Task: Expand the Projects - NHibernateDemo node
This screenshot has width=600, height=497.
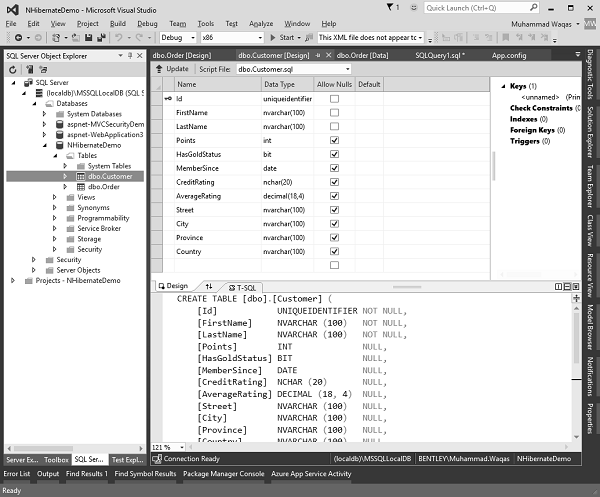Action: pyautogui.click(x=13, y=280)
